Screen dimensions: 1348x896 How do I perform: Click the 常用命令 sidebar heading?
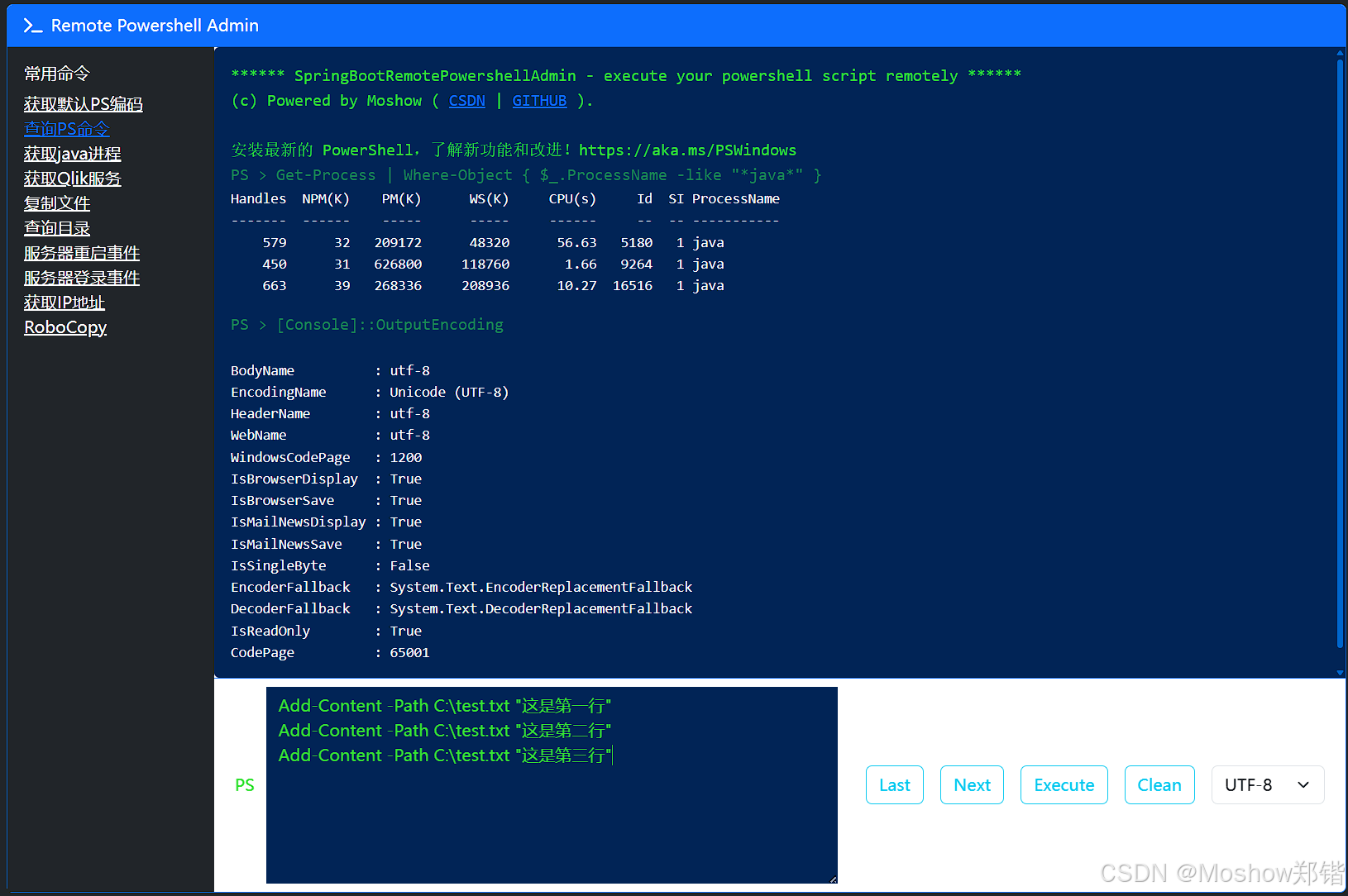point(57,74)
